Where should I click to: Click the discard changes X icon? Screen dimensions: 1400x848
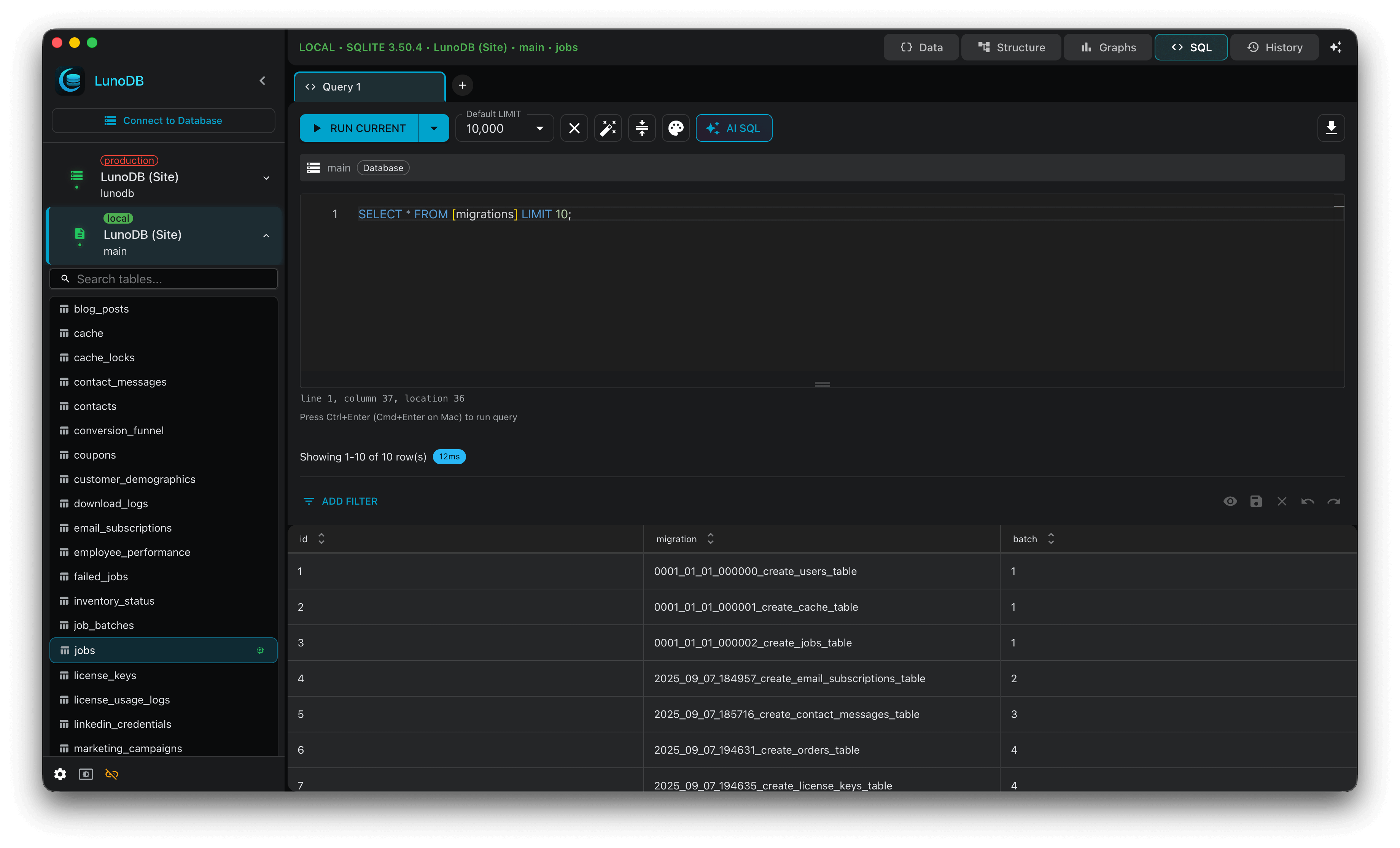click(x=1282, y=501)
